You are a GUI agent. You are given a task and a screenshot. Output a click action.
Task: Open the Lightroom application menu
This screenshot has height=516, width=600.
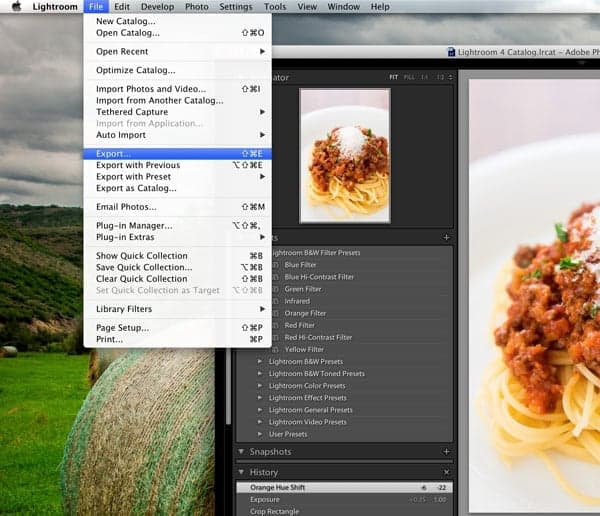pos(55,7)
